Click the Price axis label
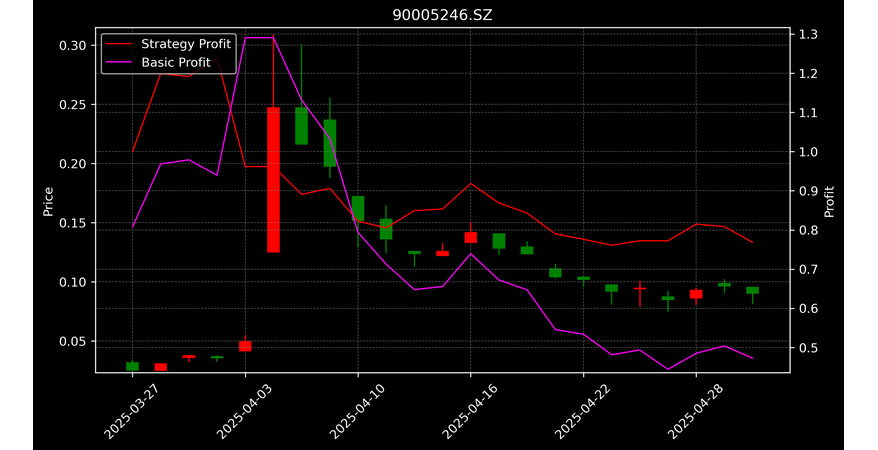This screenshot has height=450, width=878. [48, 202]
